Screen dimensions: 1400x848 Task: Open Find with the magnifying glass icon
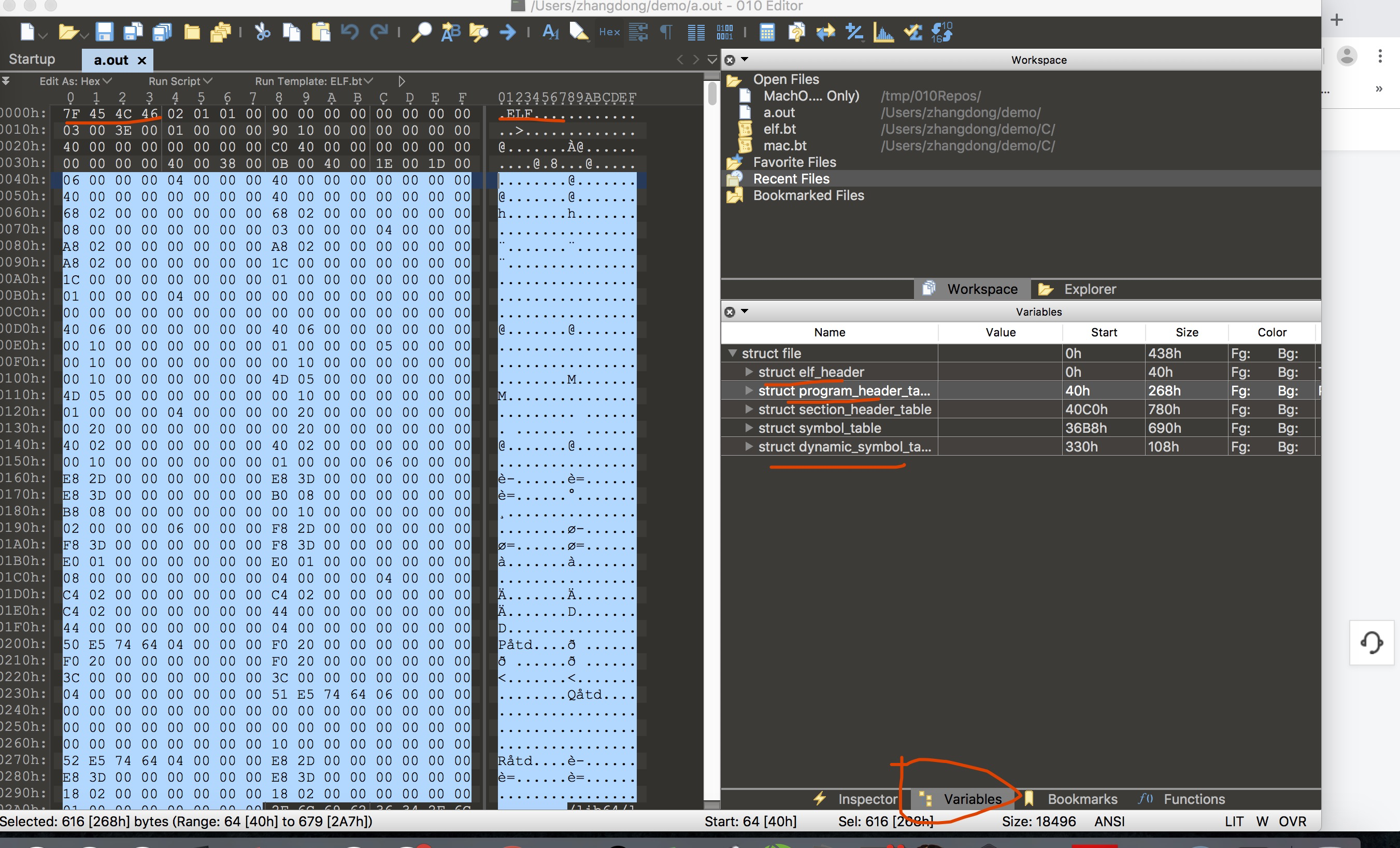click(x=421, y=32)
